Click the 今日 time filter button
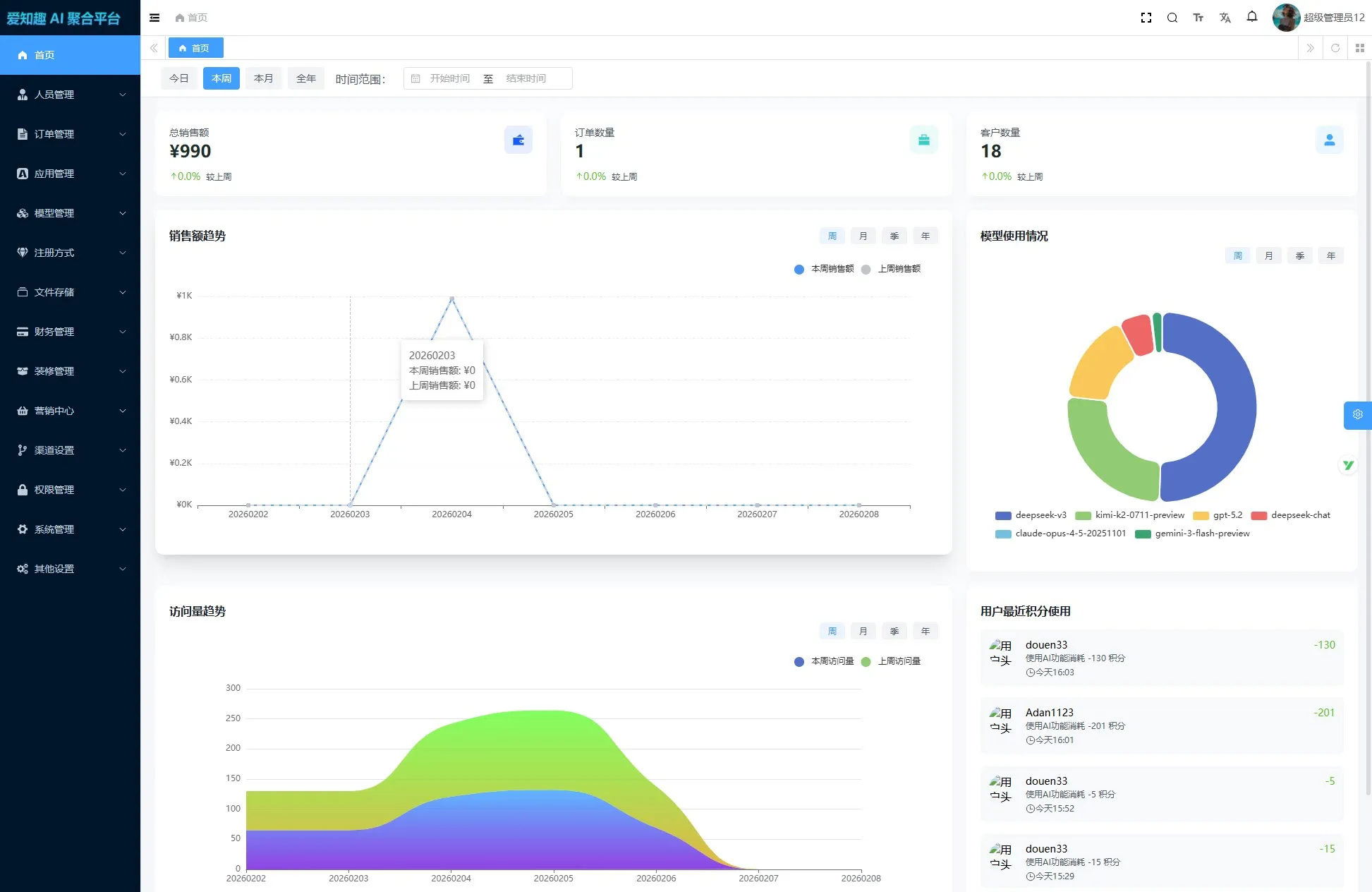Viewport: 1372px width, 892px height. tap(179, 78)
